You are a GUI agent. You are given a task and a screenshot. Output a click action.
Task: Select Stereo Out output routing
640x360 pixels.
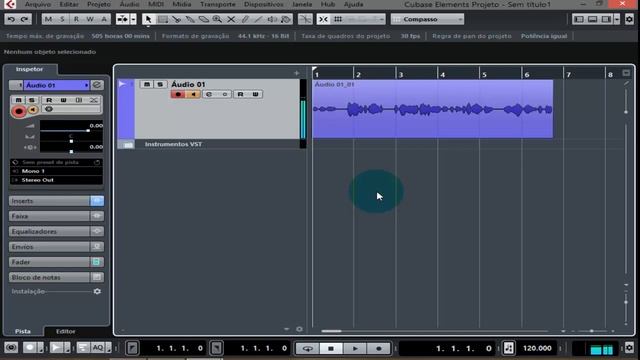click(x=57, y=180)
